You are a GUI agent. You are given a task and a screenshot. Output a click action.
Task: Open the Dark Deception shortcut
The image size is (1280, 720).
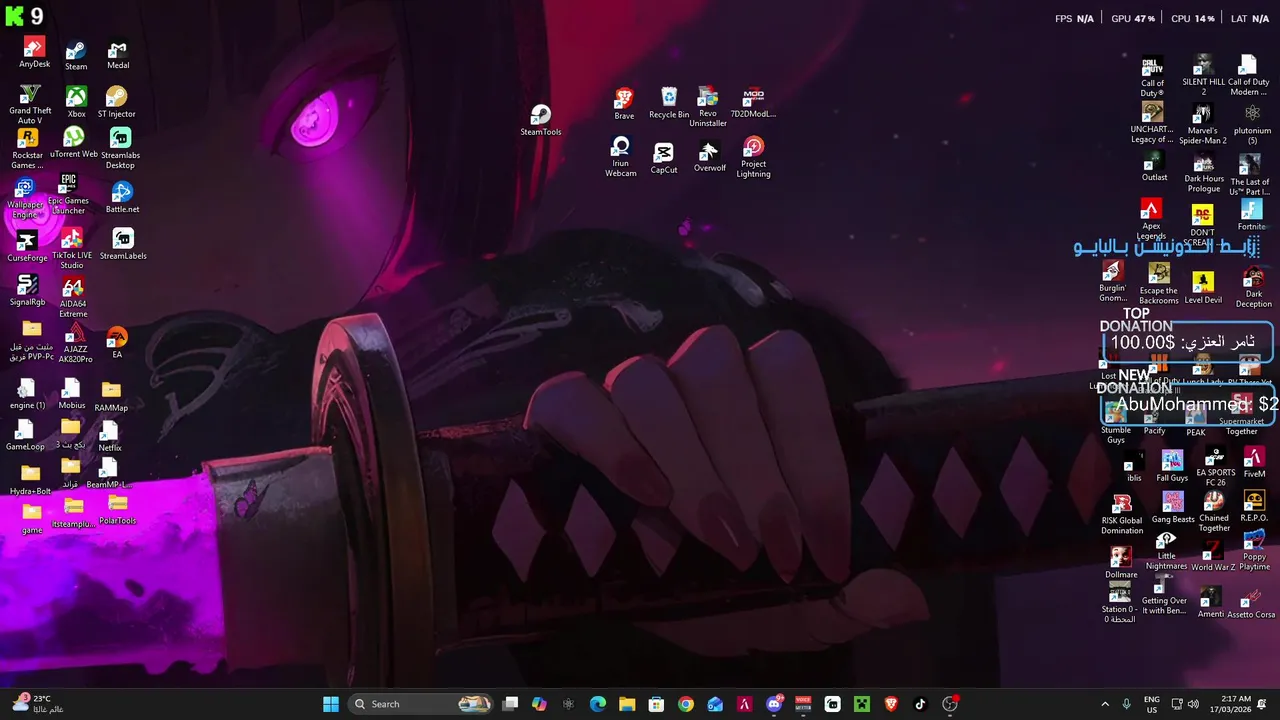click(x=1253, y=288)
